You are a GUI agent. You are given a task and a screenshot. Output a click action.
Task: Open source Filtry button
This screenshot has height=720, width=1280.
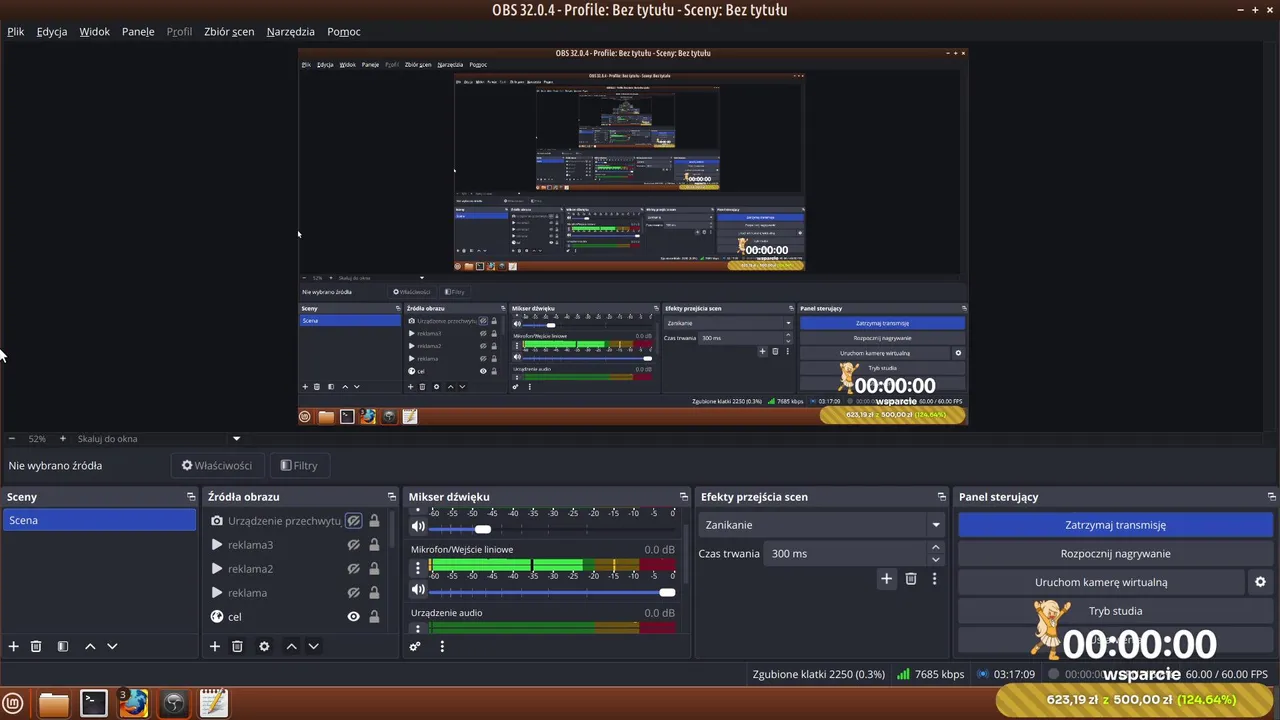tap(299, 466)
